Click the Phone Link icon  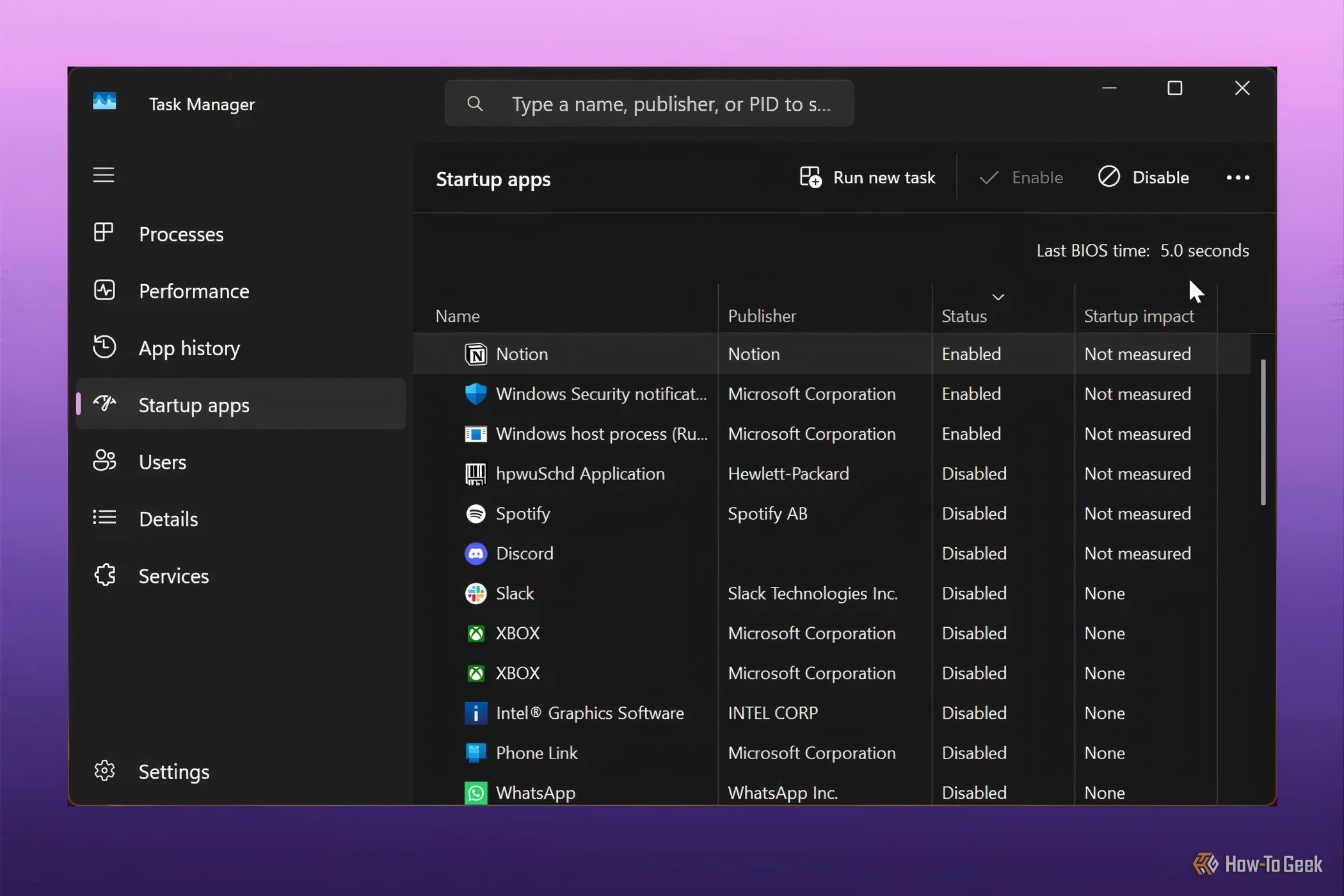(476, 753)
